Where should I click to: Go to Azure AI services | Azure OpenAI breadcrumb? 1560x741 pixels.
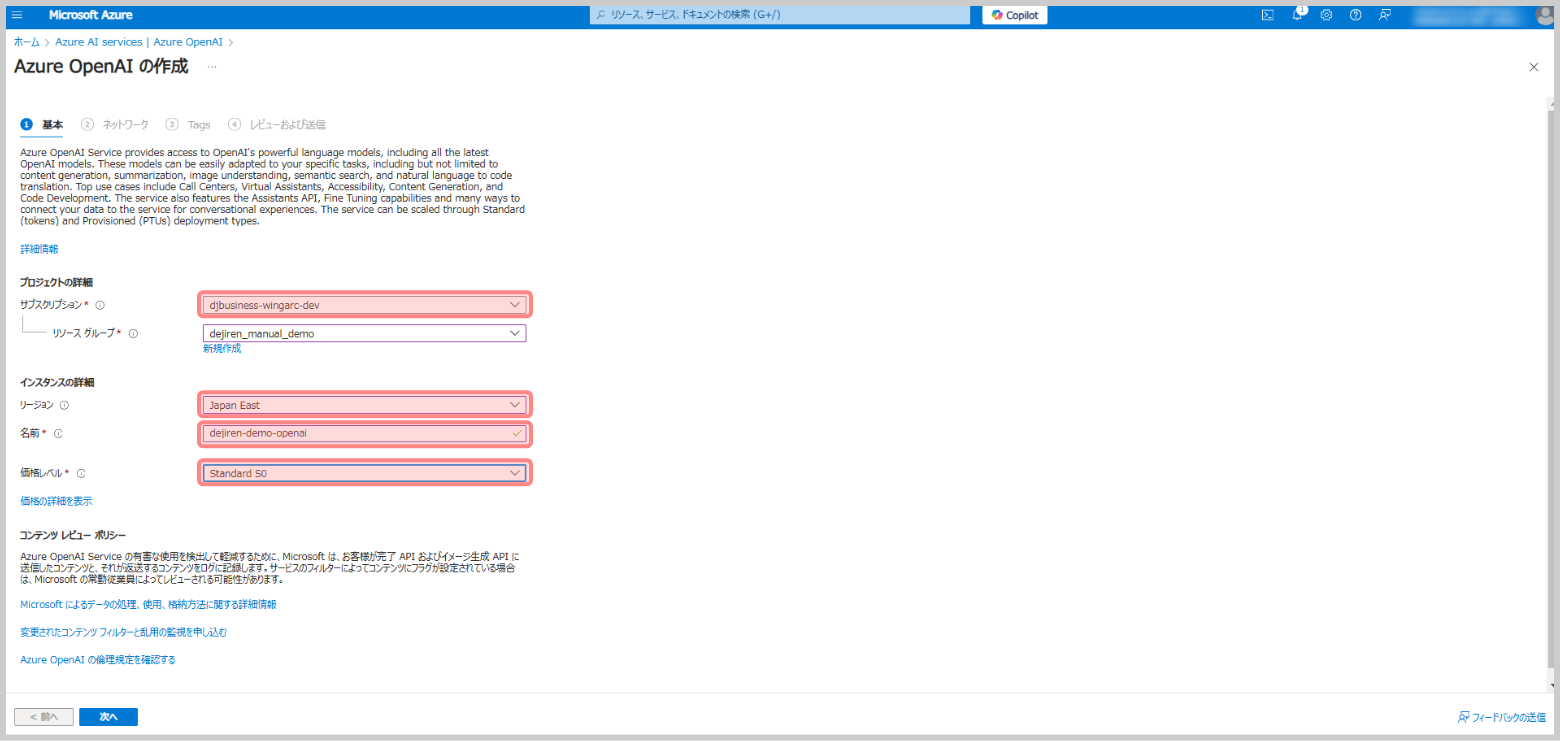pos(139,43)
